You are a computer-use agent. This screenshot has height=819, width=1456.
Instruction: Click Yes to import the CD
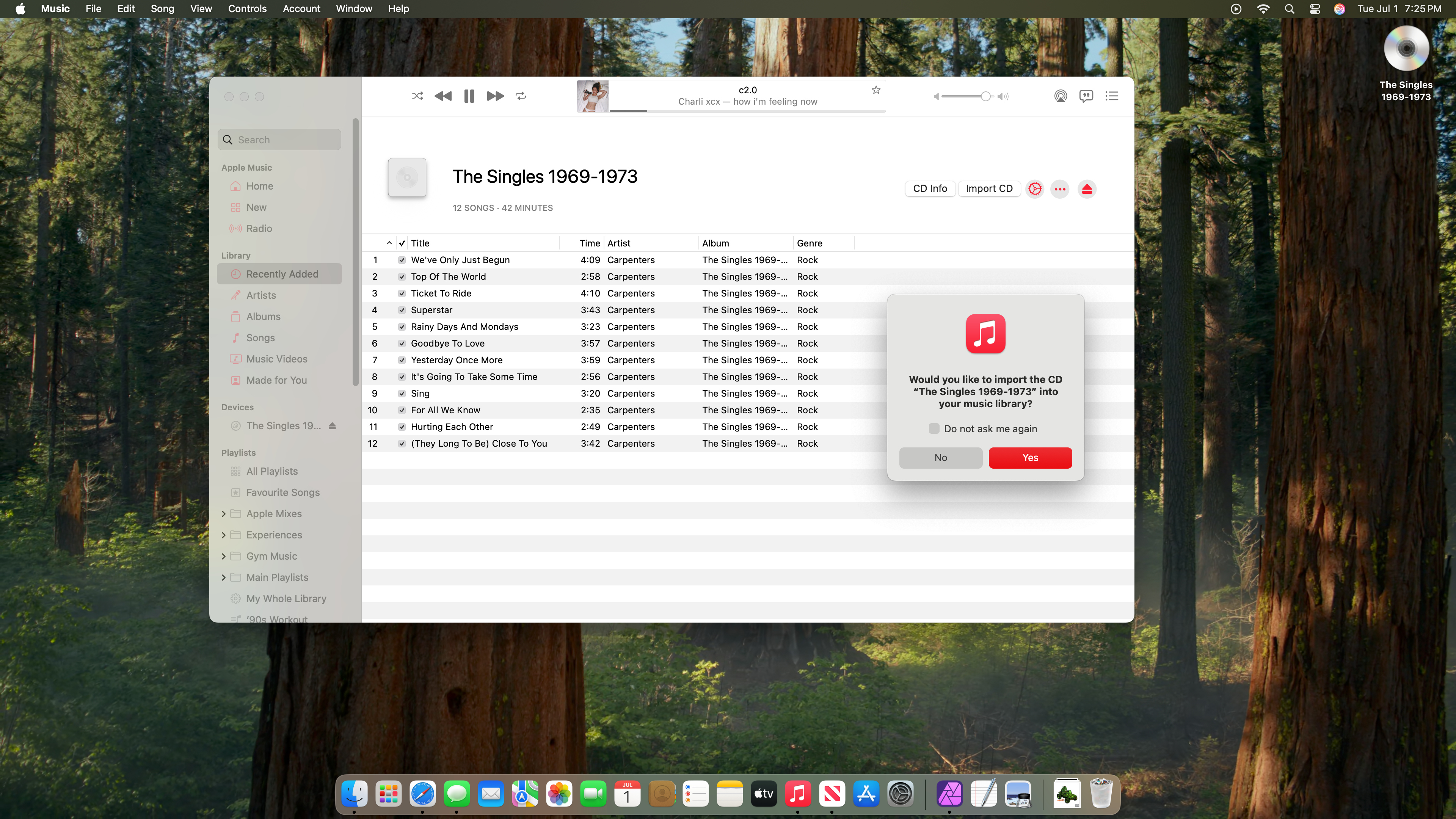point(1030,458)
